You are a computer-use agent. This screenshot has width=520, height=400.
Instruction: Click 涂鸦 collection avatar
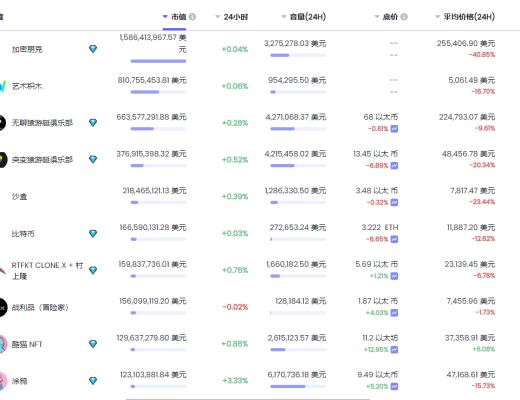tap(3, 381)
